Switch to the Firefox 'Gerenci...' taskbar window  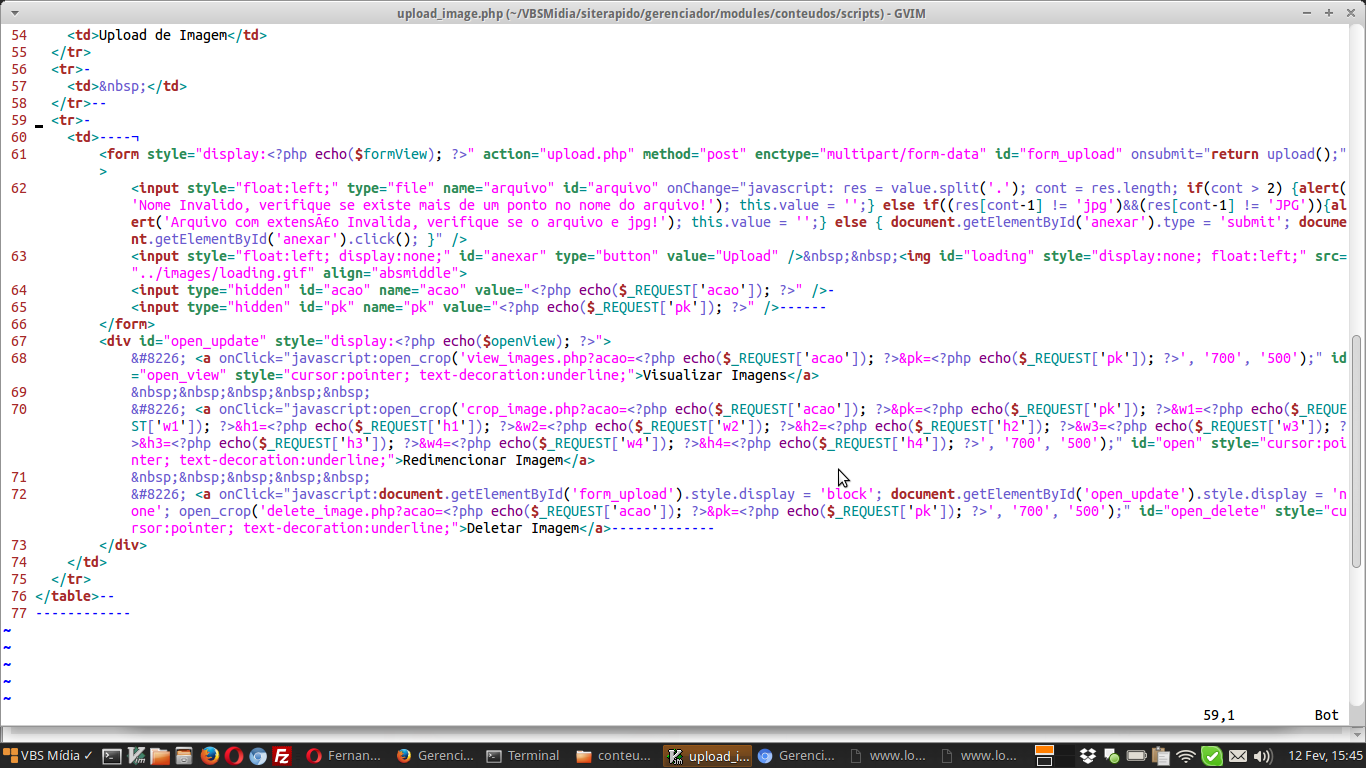(434, 756)
